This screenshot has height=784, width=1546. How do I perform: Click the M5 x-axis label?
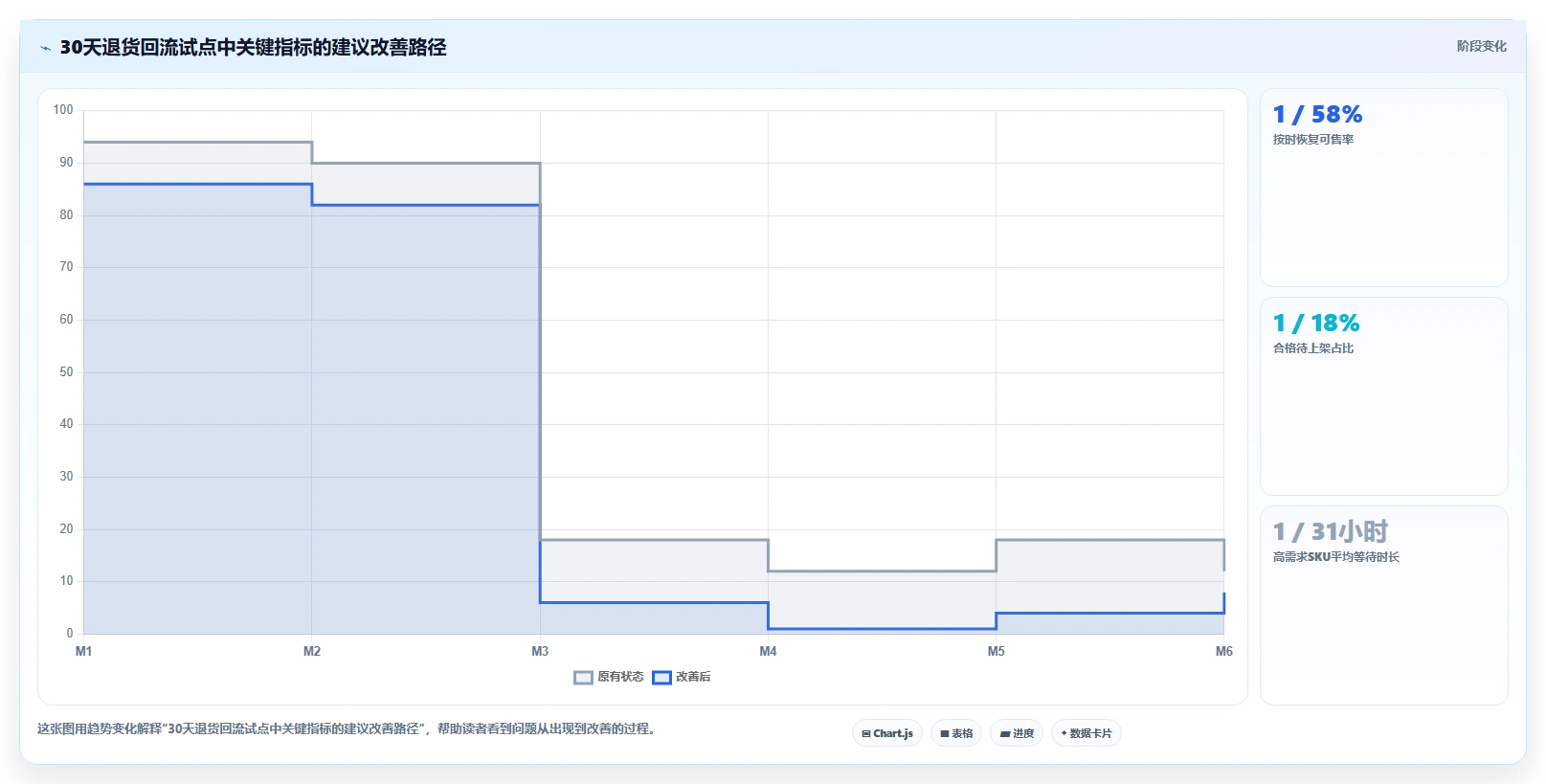[x=997, y=651]
